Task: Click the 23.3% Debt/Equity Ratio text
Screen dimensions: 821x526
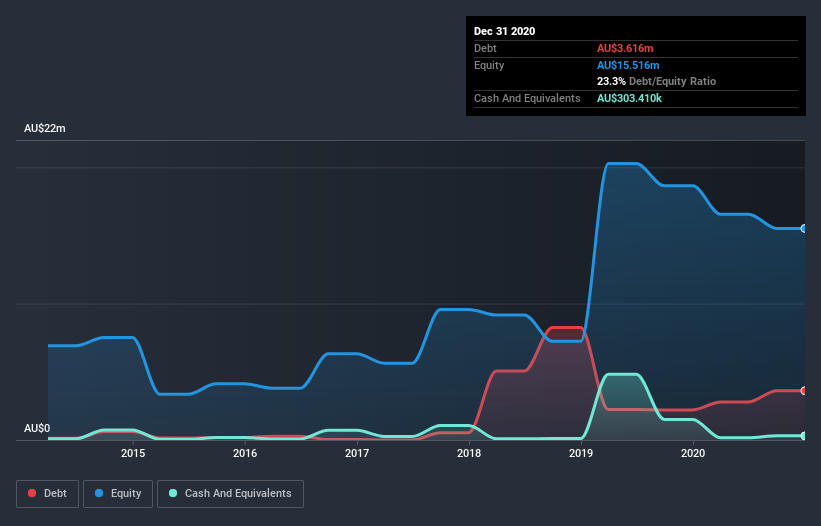Action: coord(656,81)
